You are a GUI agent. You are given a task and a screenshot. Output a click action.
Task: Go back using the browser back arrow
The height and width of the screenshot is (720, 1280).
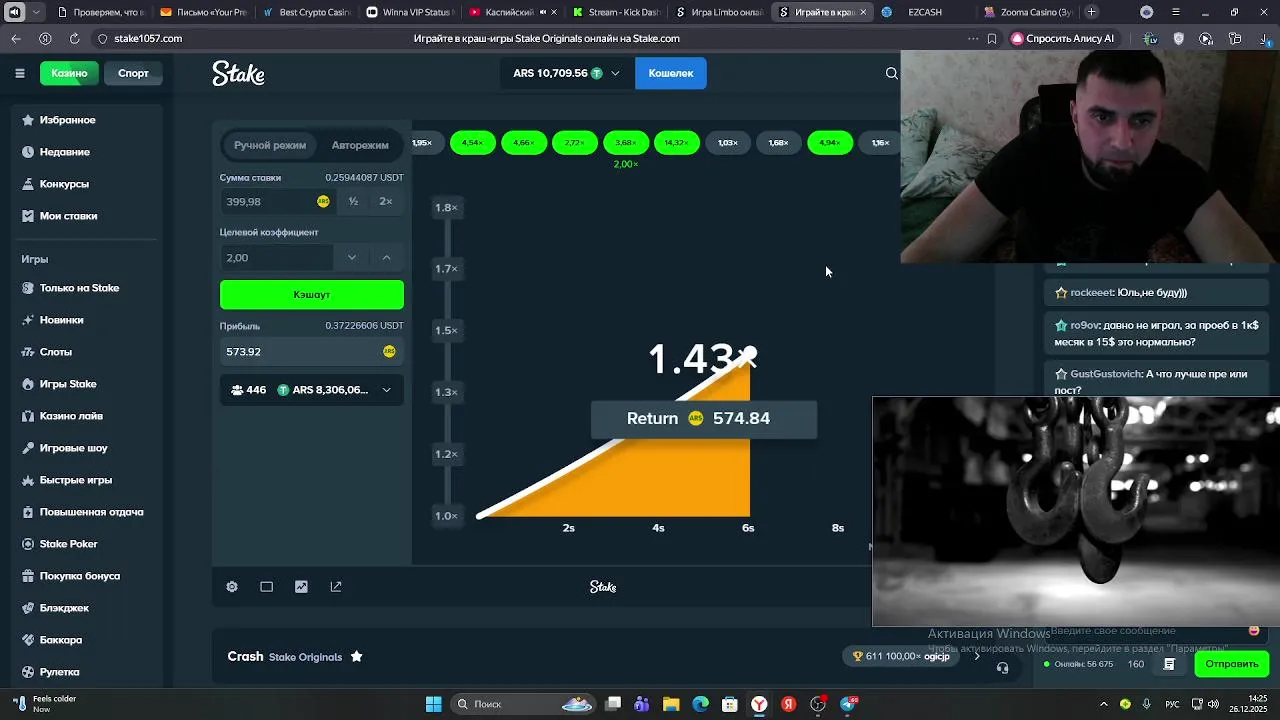click(x=16, y=38)
